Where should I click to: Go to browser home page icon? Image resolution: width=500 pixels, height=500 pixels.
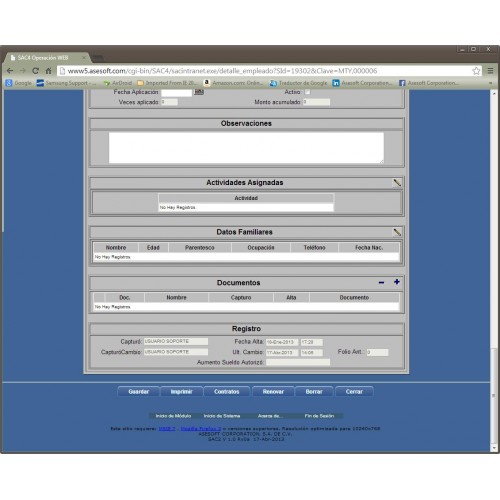tap(49, 71)
